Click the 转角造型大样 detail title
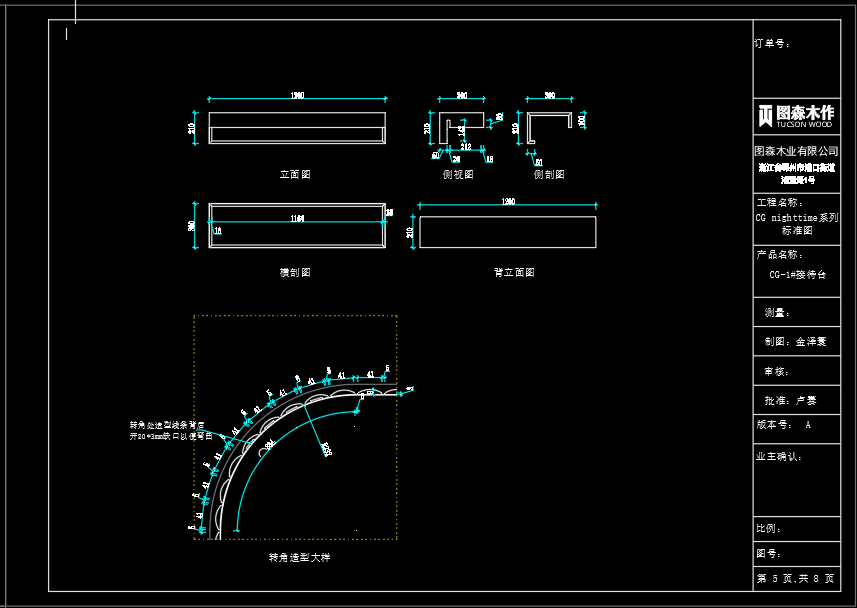The image size is (857, 608). (x=299, y=557)
